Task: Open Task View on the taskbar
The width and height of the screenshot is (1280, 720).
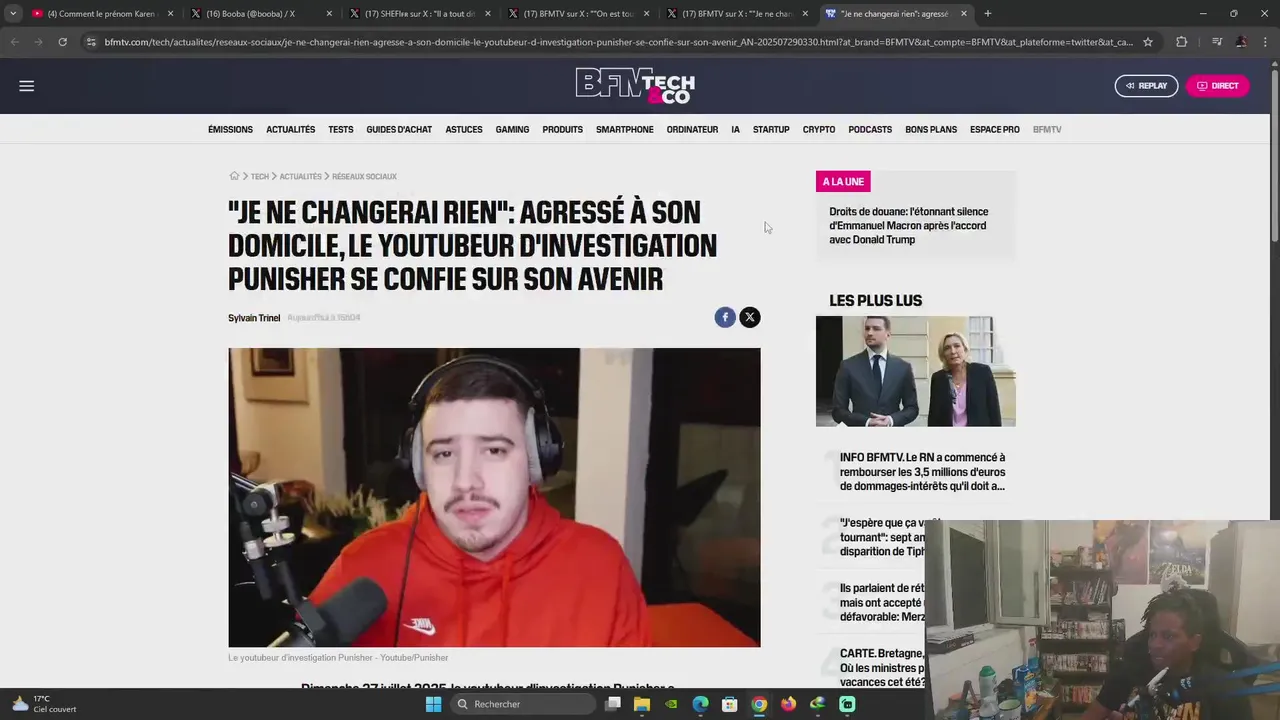Action: [613, 704]
